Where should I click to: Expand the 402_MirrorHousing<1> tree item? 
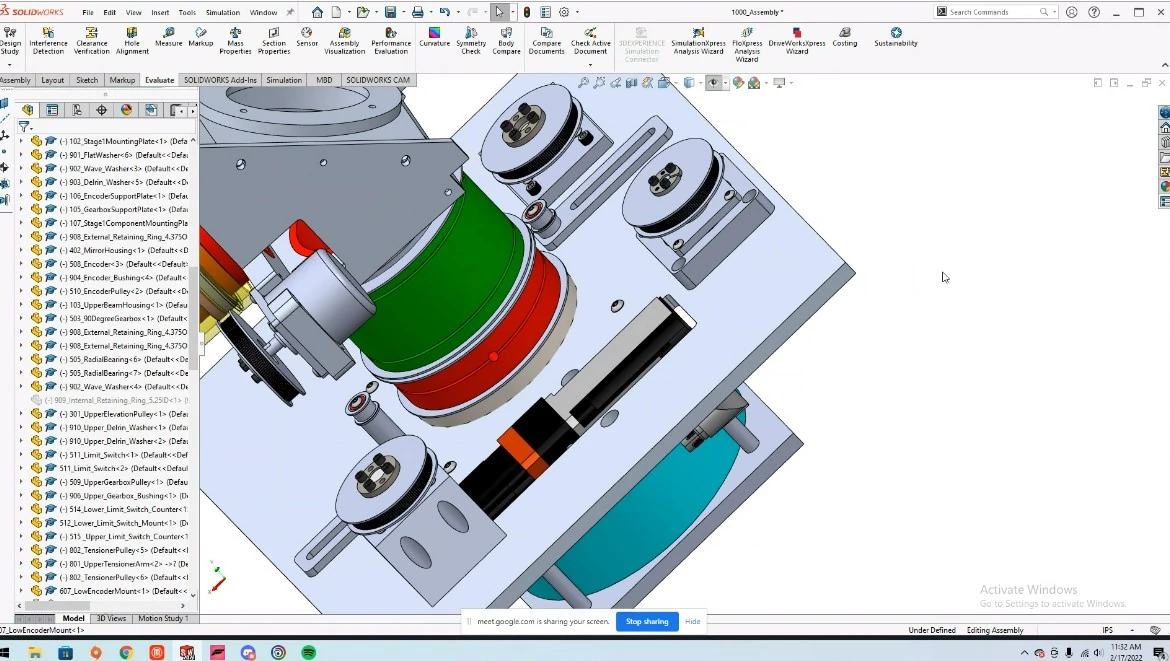21,250
